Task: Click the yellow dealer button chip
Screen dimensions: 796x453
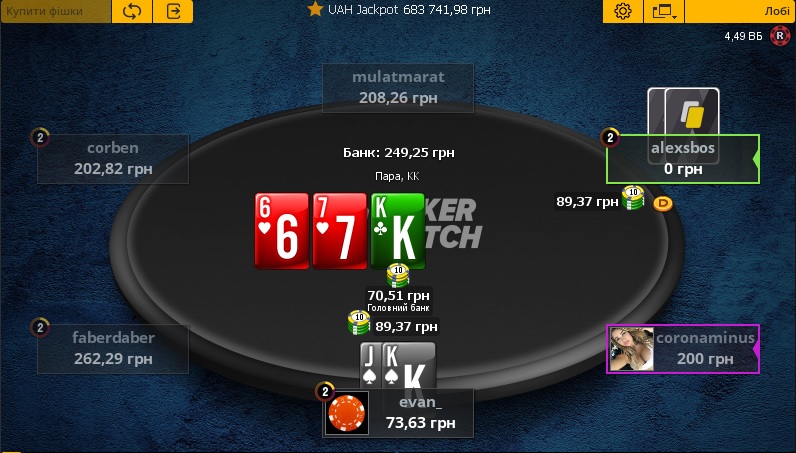Action: click(x=662, y=204)
